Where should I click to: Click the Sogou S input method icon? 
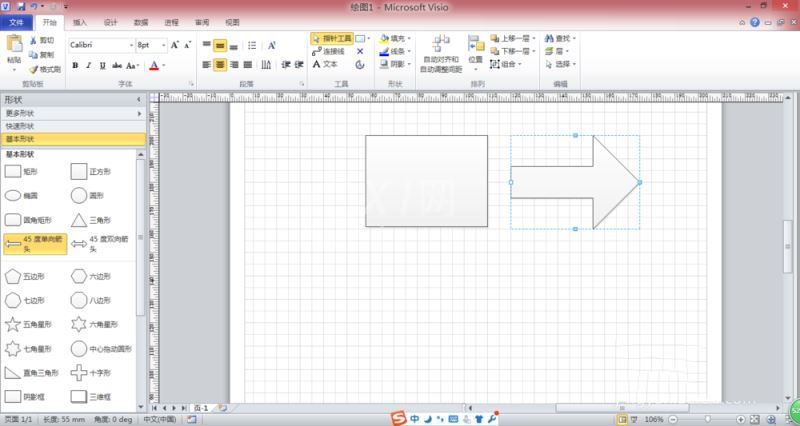pyautogui.click(x=398, y=418)
